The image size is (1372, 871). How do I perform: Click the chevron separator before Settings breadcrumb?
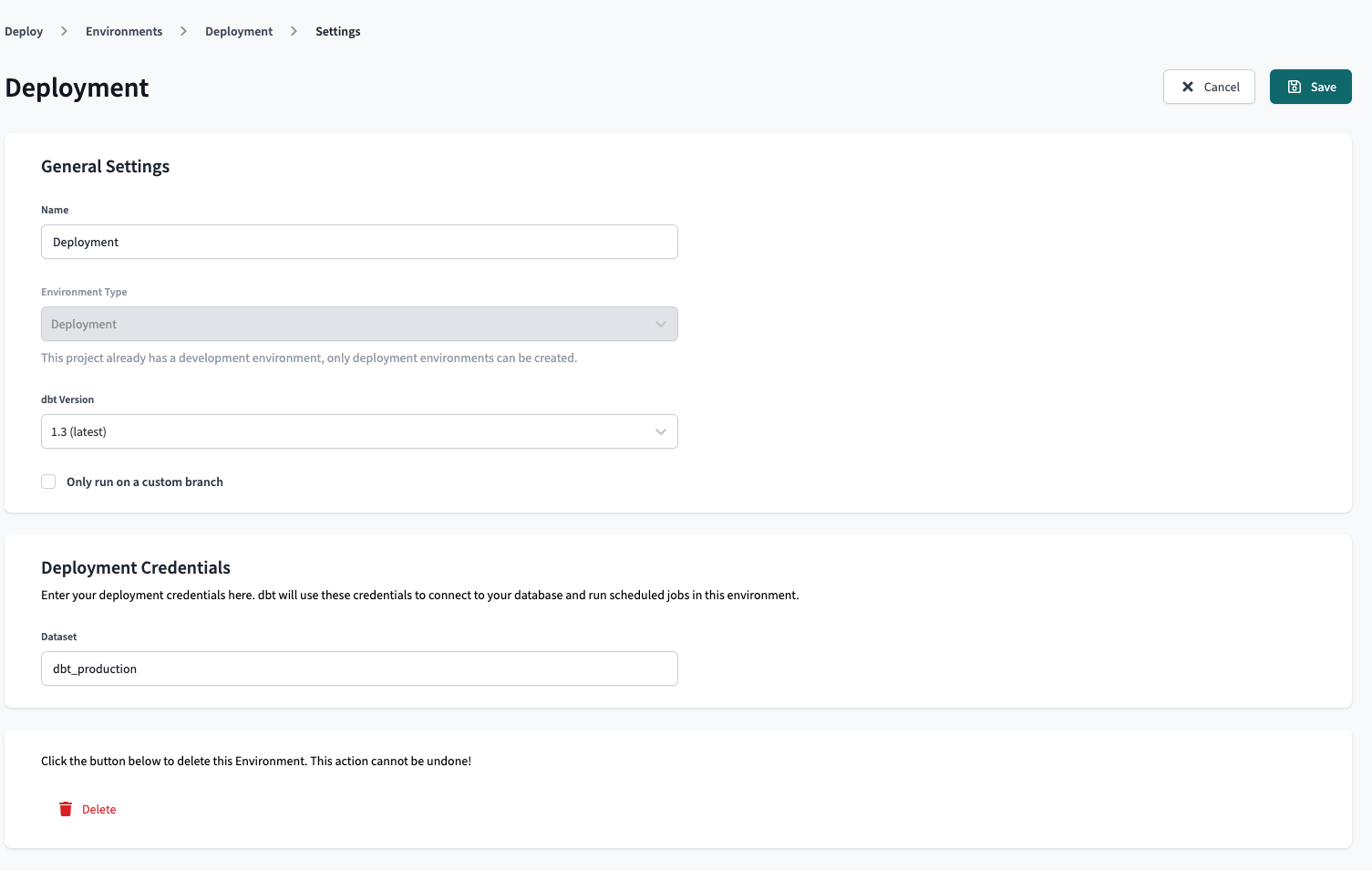(294, 31)
